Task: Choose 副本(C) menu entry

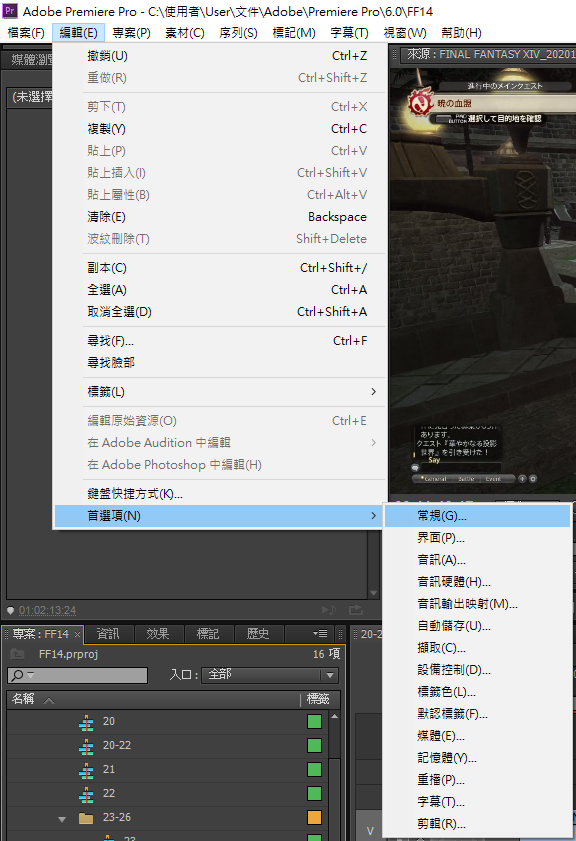Action: 220,268
